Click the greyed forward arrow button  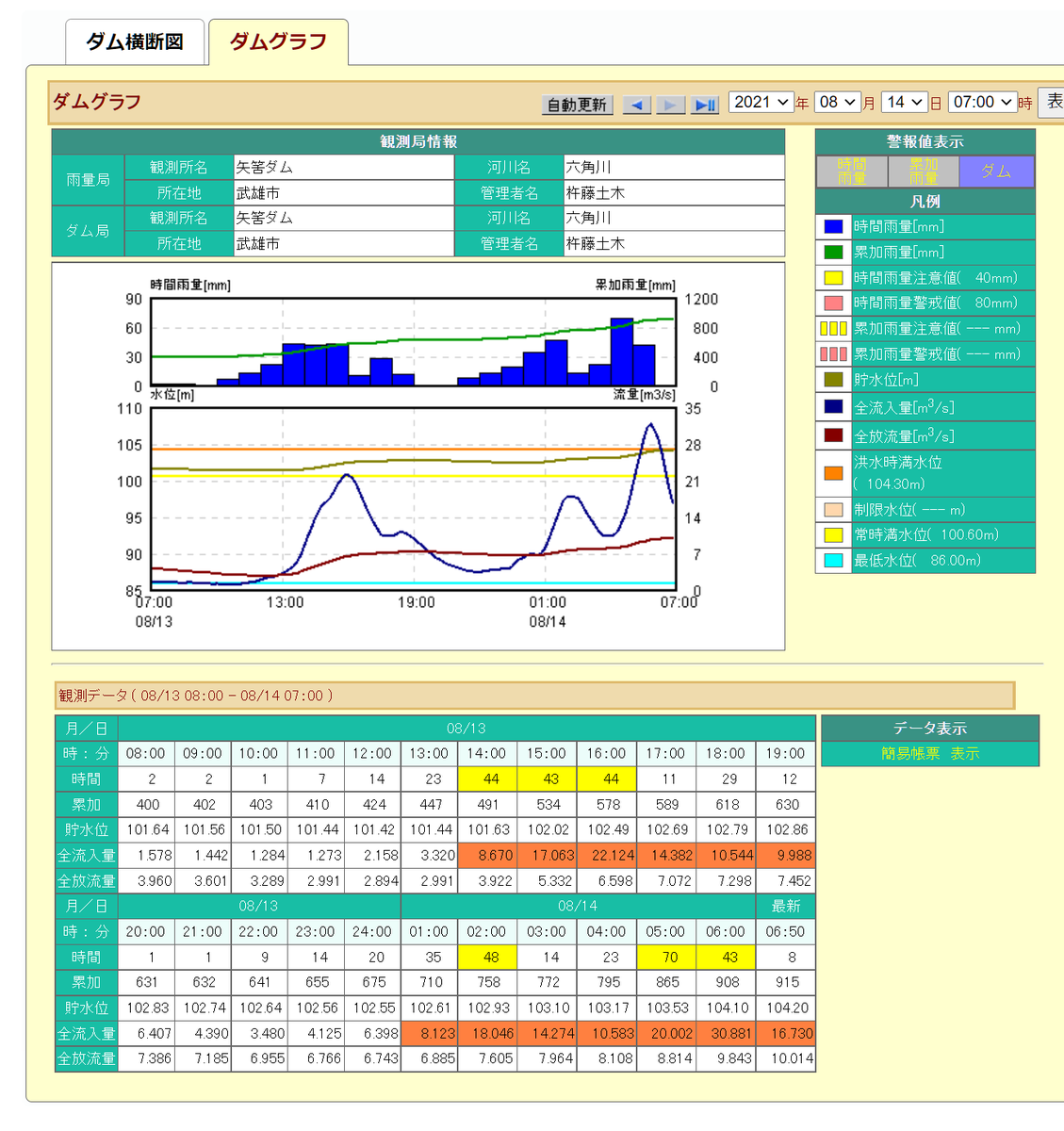[670, 105]
